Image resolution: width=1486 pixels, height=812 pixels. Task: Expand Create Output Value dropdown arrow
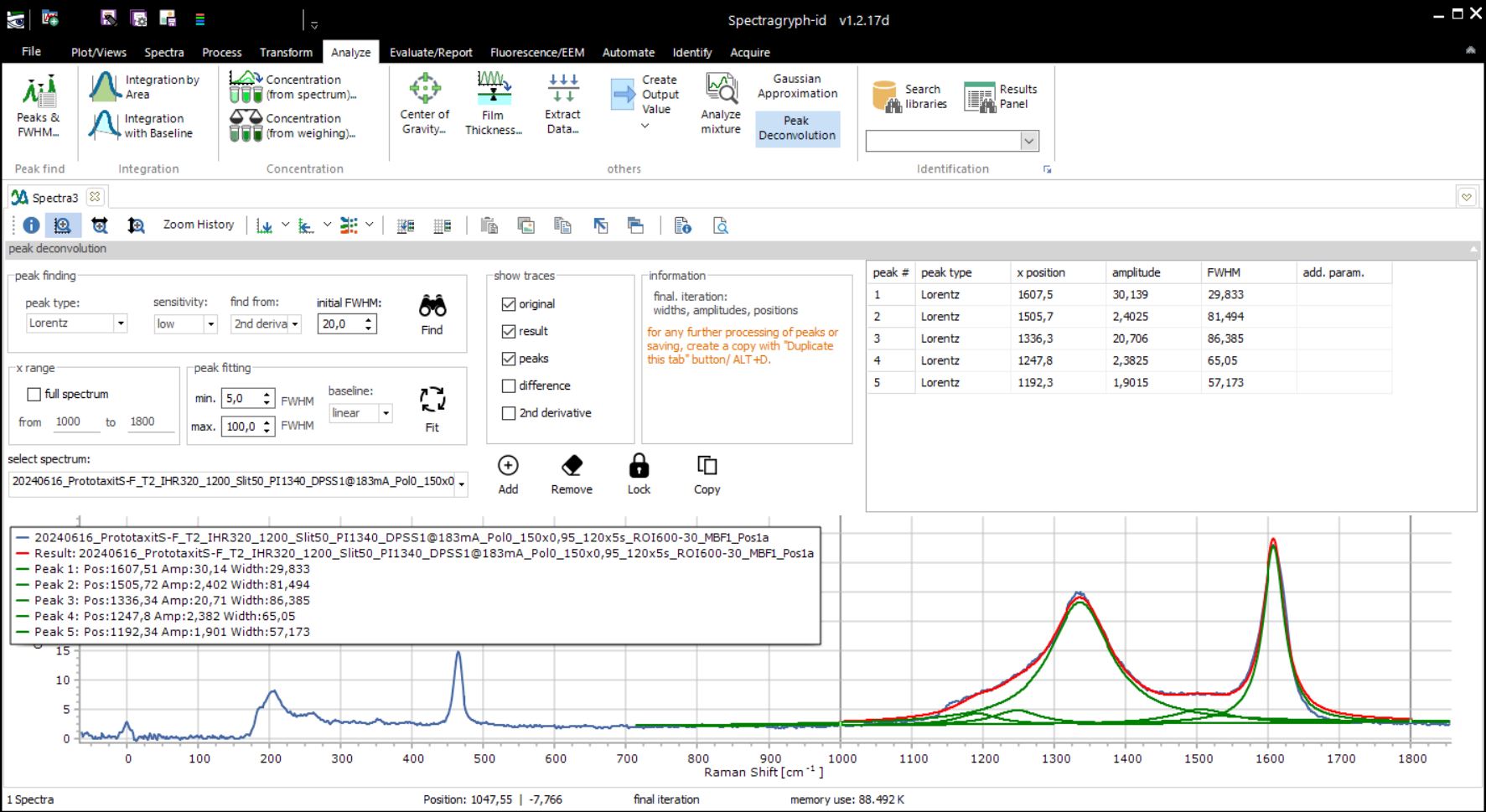(645, 126)
